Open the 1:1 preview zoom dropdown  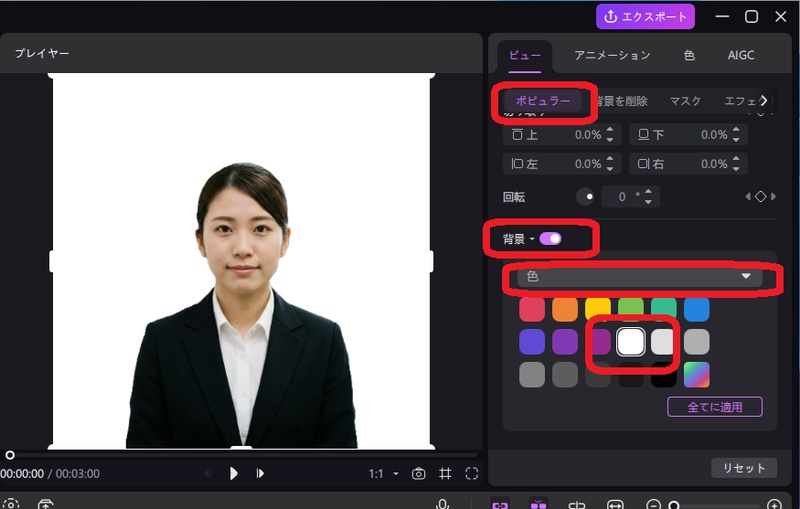tap(383, 474)
